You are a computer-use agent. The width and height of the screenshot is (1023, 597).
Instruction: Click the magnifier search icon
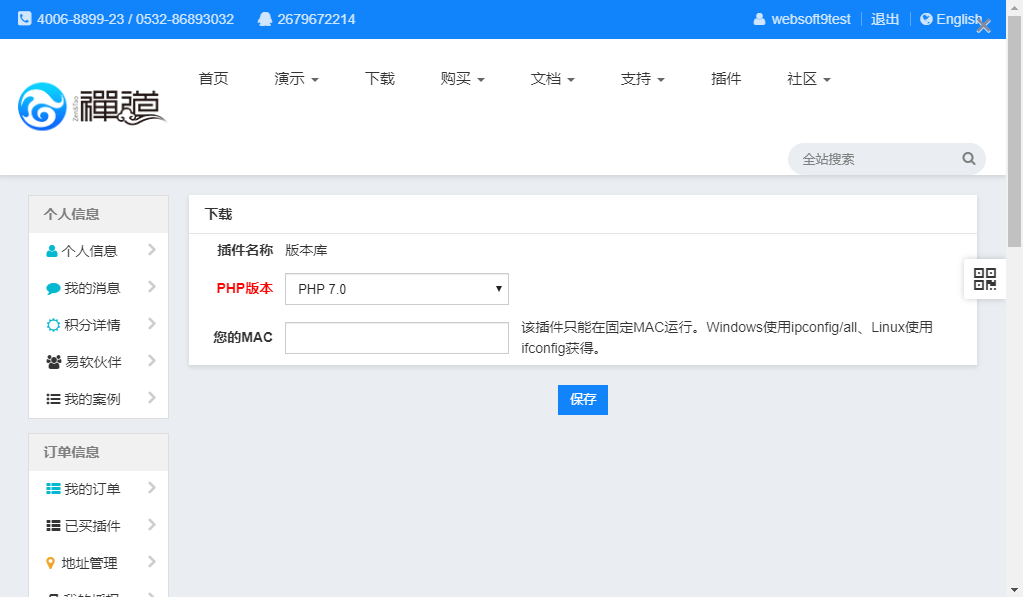click(968, 159)
